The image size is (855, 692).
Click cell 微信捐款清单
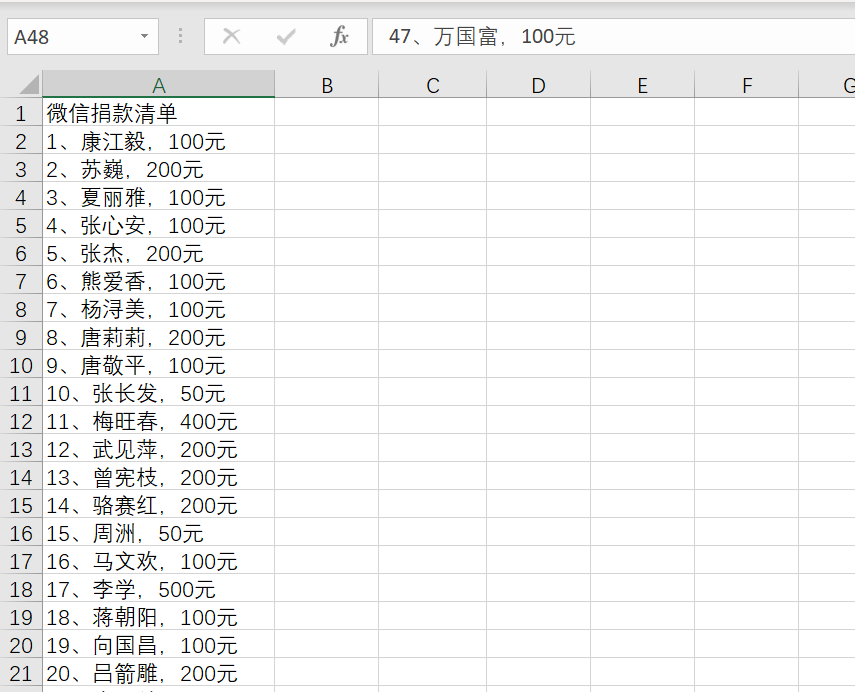(x=158, y=113)
